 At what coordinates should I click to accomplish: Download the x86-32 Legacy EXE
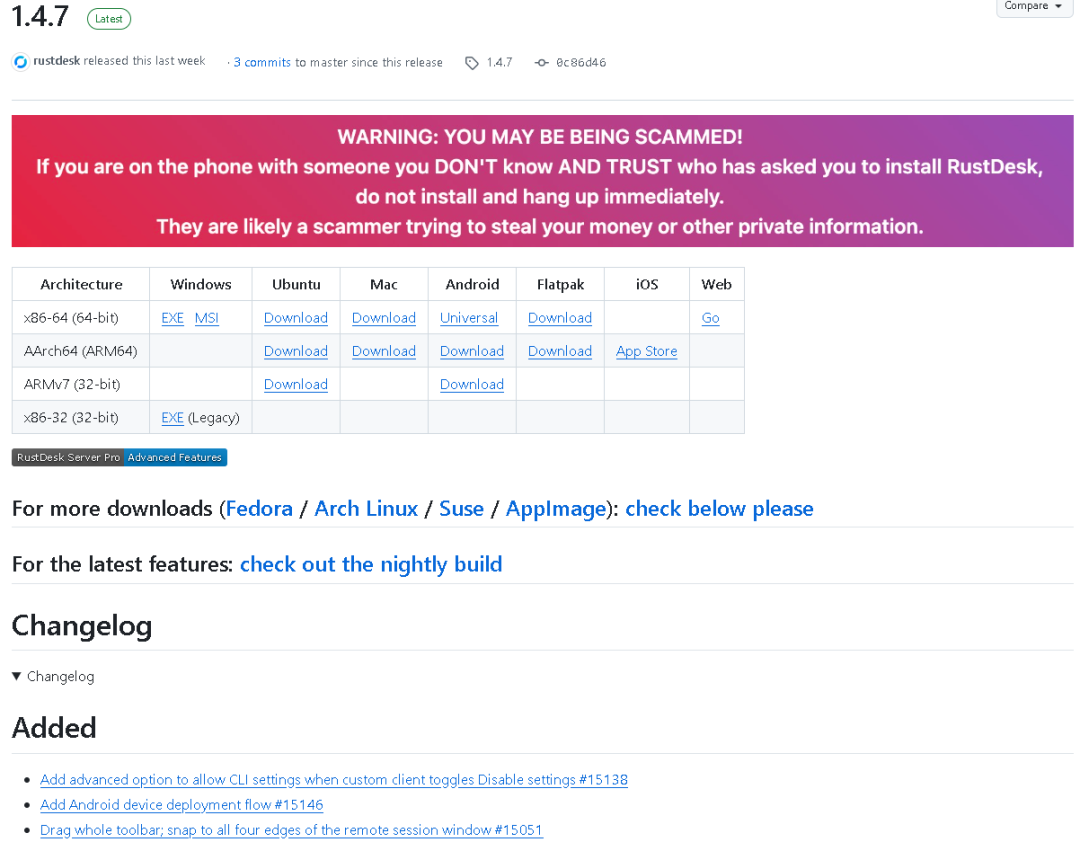(x=172, y=418)
